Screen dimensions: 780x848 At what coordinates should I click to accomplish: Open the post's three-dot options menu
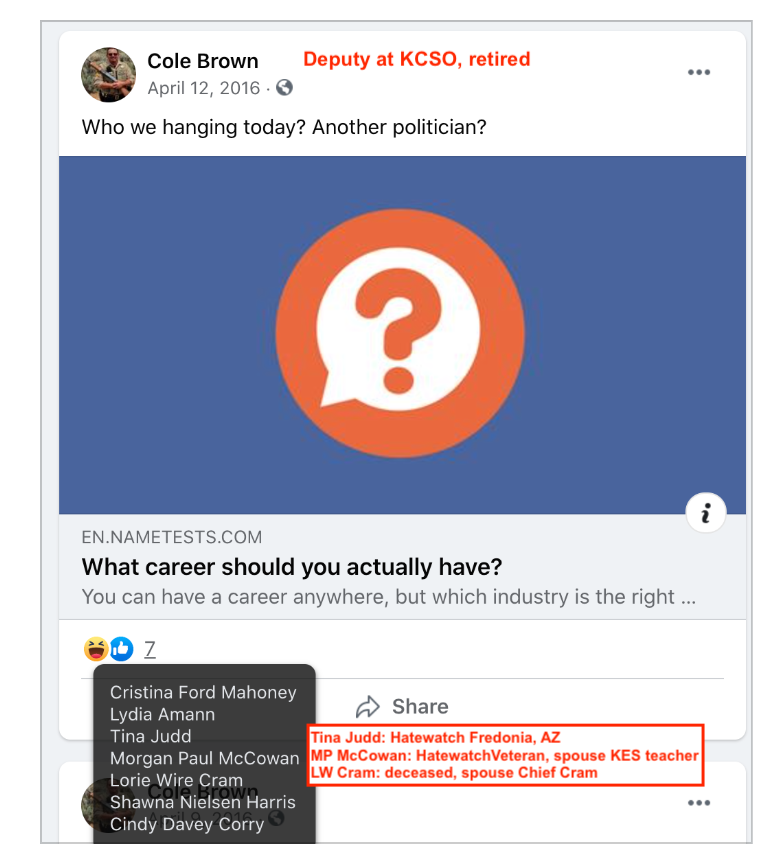699,73
